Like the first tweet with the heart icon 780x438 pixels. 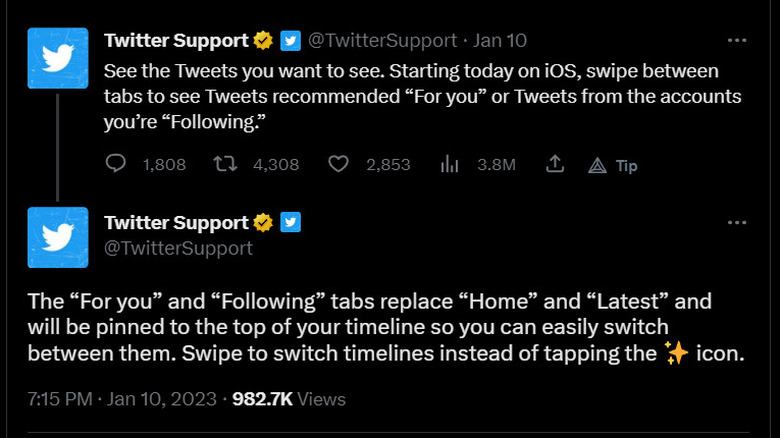(x=339, y=164)
